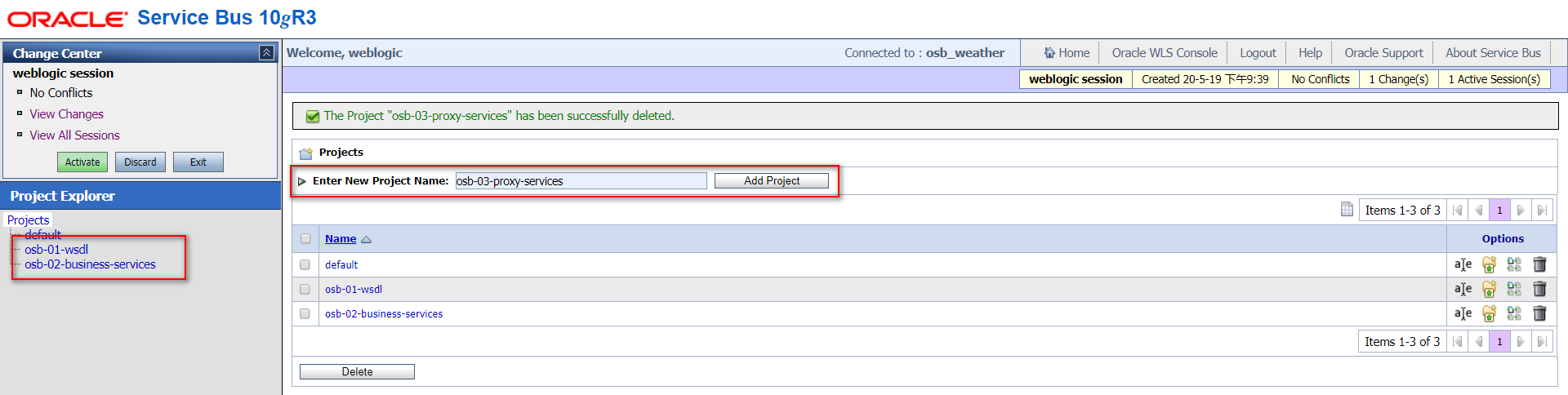
Task: Collapse the Enter New Project Name section
Action: 302,181
